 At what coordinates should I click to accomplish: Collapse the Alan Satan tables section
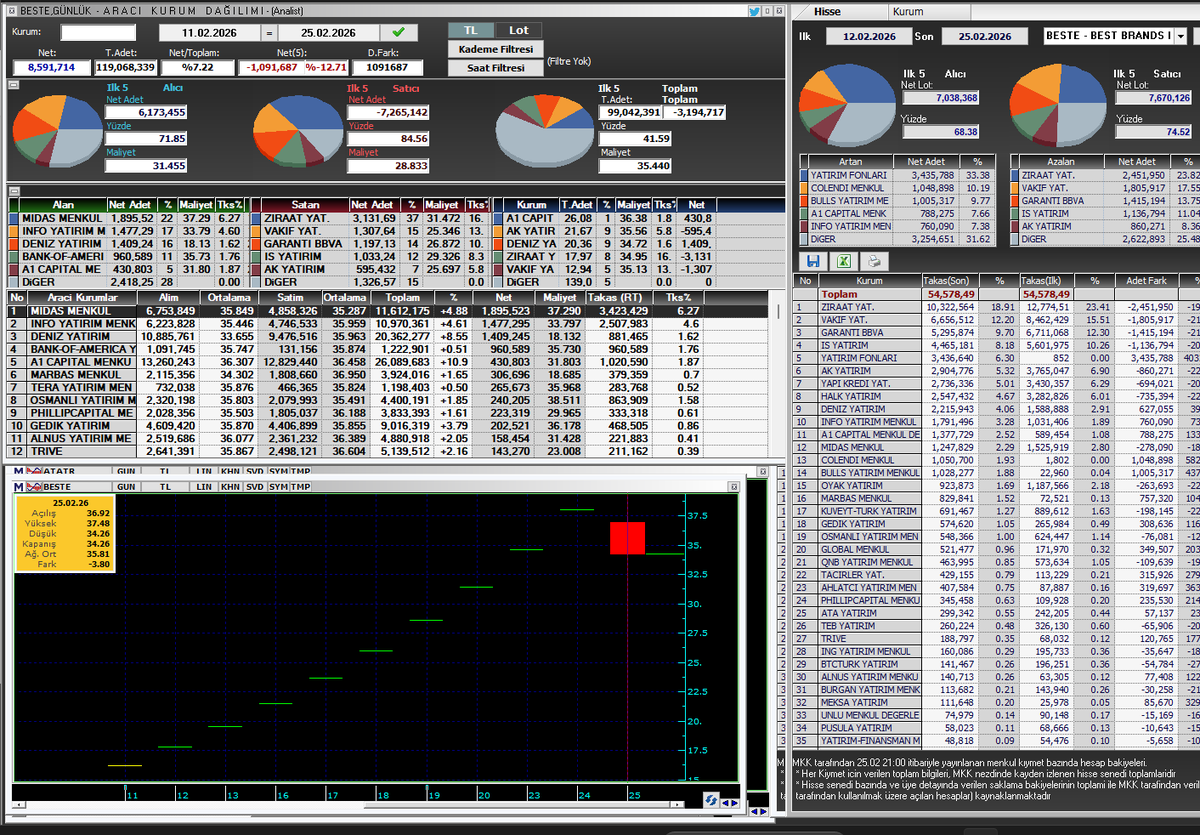click(13, 190)
